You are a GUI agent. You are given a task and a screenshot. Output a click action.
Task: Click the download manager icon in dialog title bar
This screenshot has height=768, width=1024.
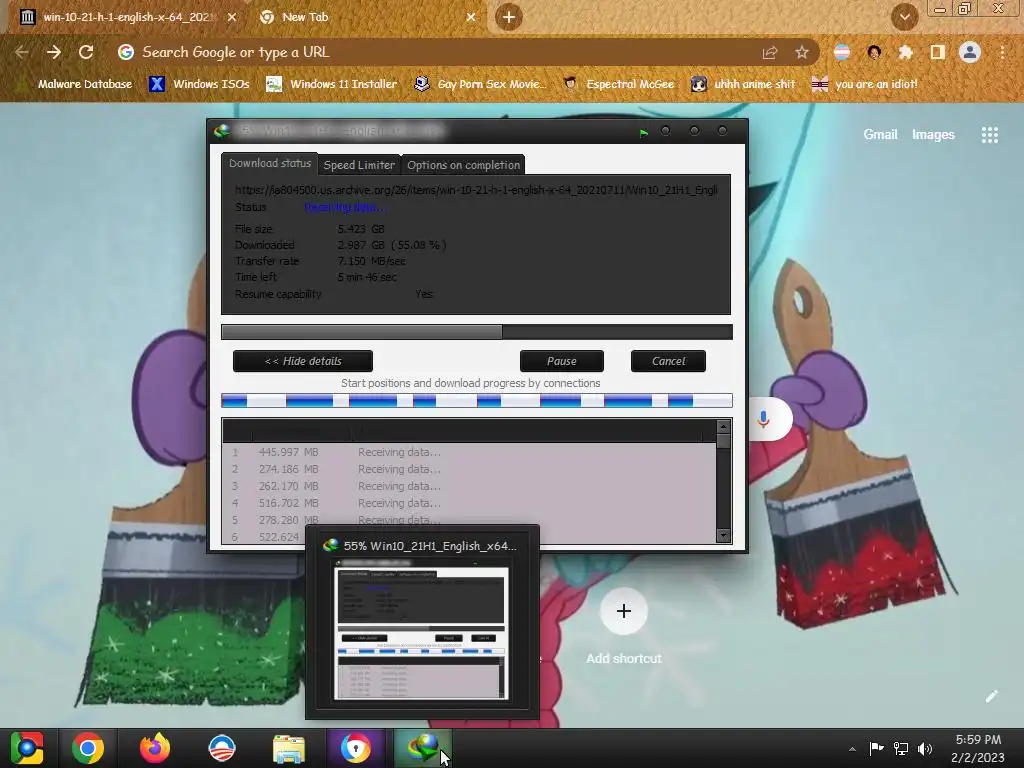pos(221,131)
